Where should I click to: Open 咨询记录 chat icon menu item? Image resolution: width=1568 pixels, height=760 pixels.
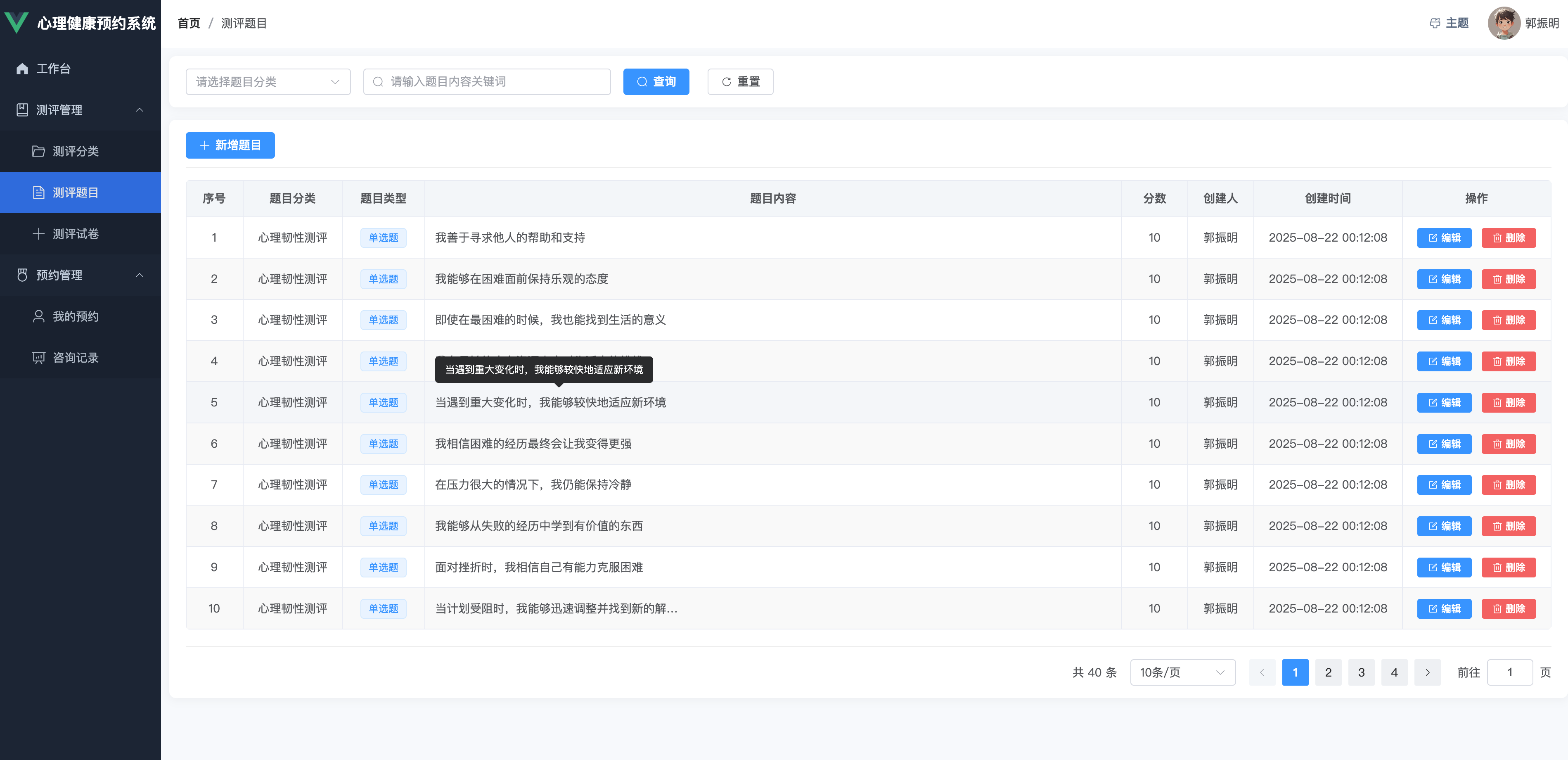[x=38, y=357]
